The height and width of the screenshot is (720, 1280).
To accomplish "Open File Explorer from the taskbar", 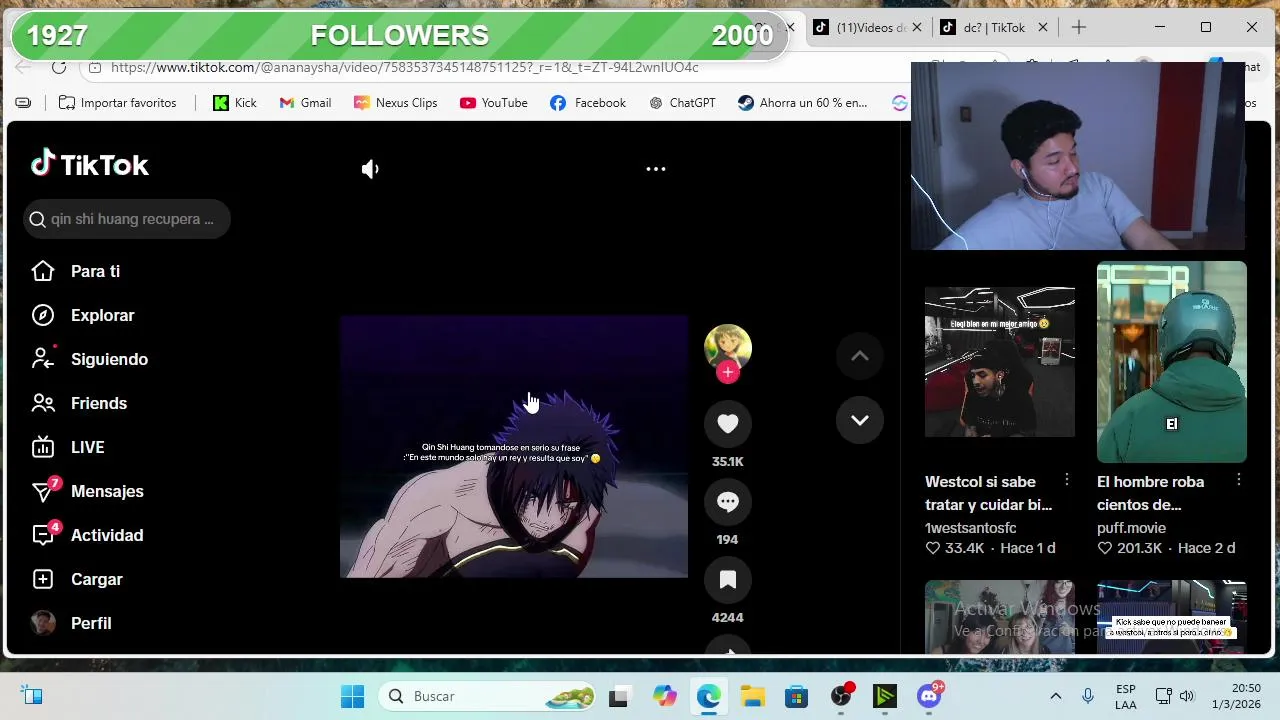I will tap(753, 696).
